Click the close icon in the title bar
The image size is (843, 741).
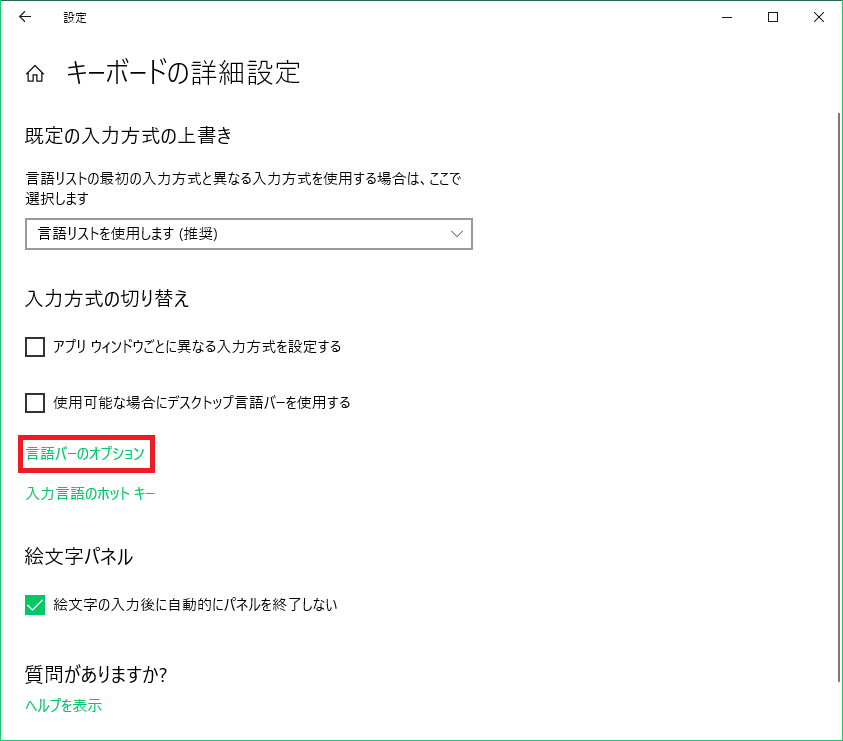pos(818,17)
